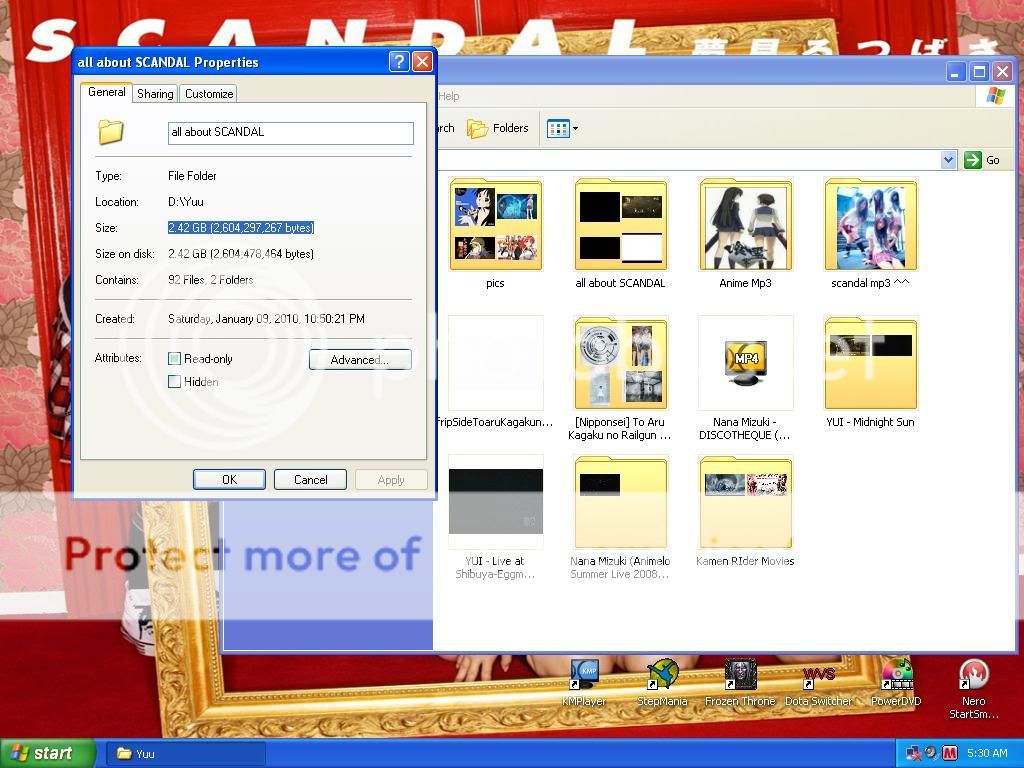
Task: Open the Windows Start menu
Action: (48, 753)
